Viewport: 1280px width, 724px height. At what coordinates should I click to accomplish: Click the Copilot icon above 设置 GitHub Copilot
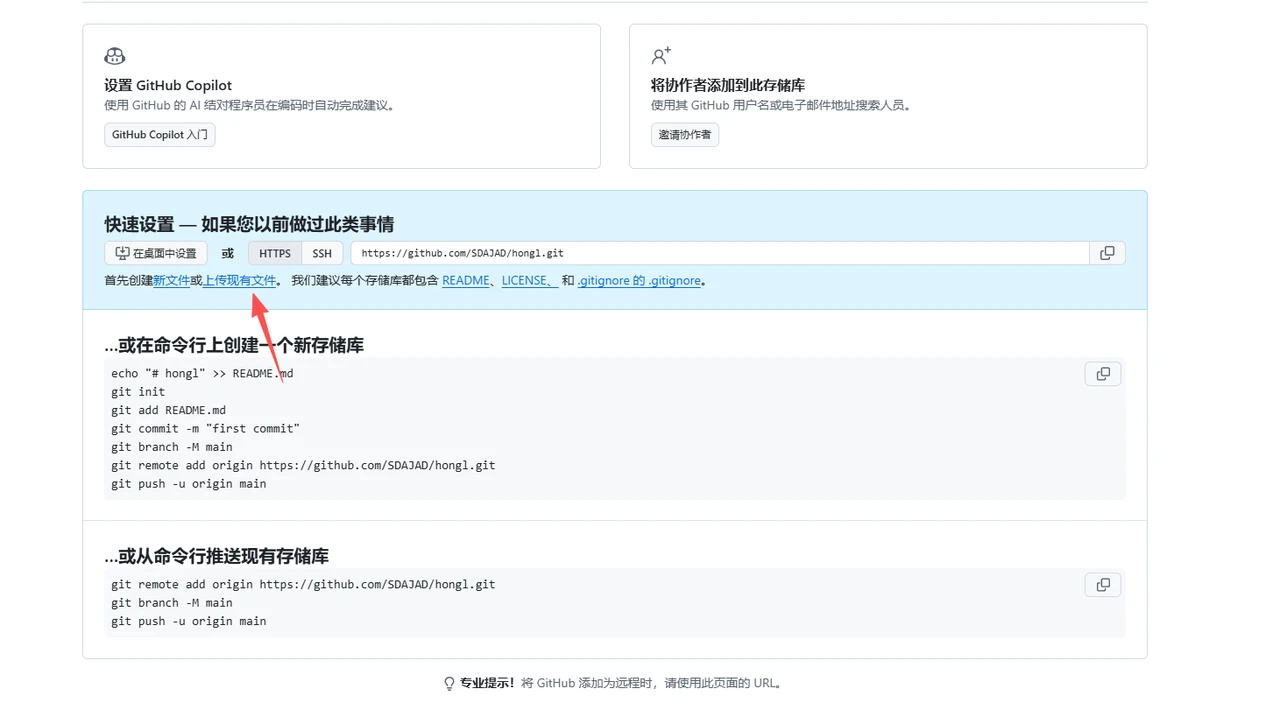(x=114, y=55)
